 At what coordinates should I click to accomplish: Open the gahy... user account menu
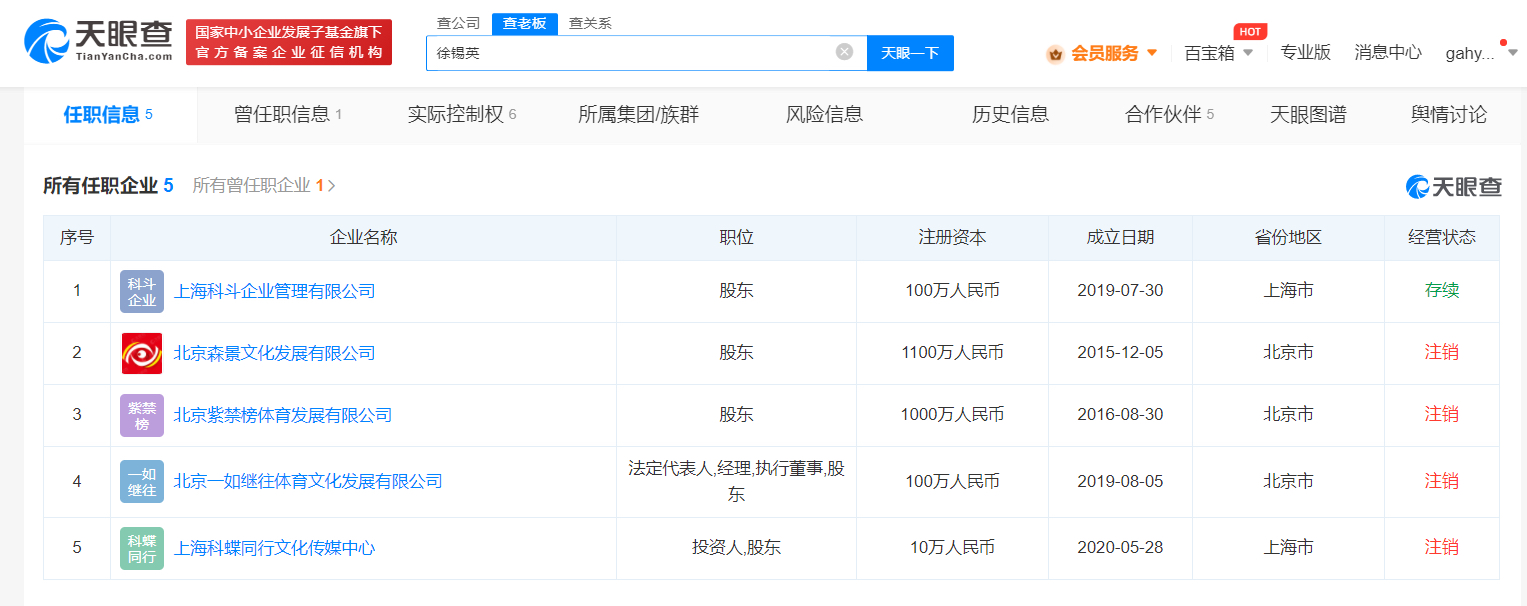coord(1470,54)
